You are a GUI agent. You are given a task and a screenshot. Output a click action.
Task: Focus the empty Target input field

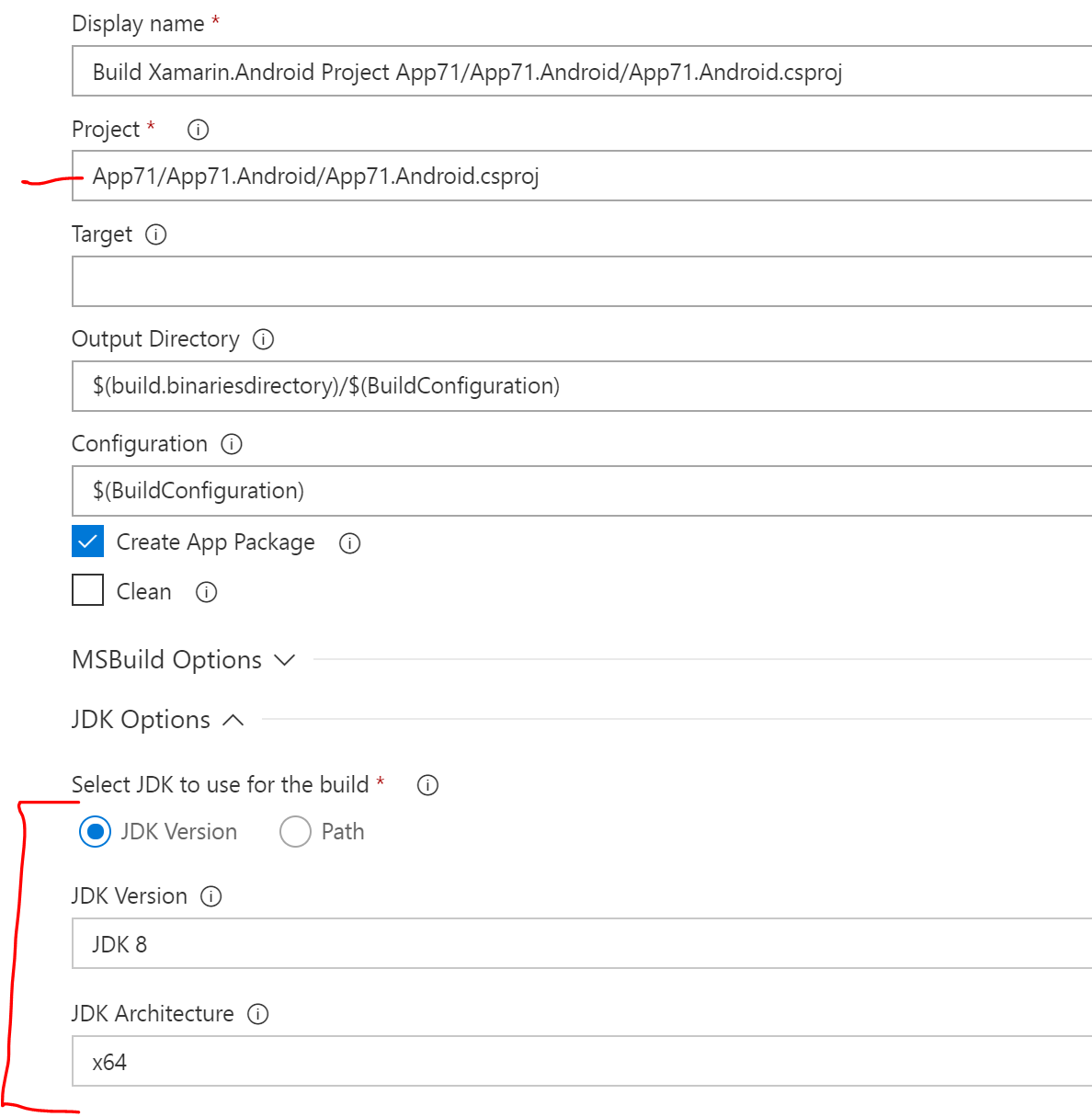(x=582, y=281)
